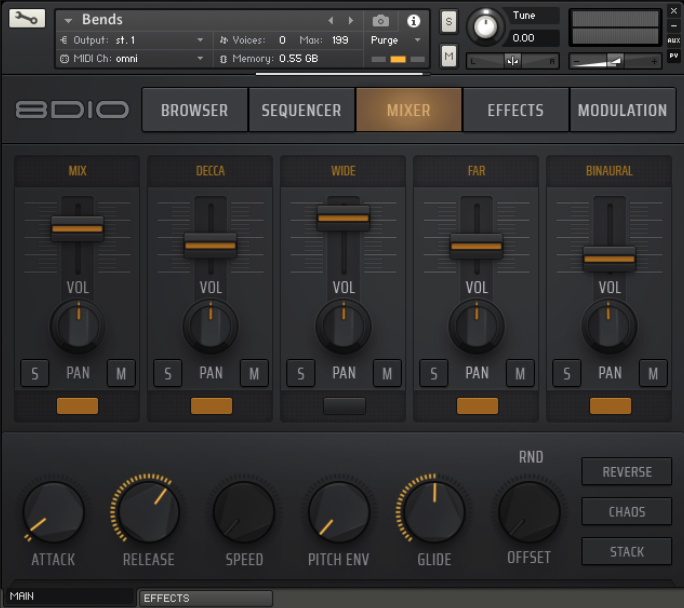
Task: Toggle the AUX sends panel
Action: click(674, 40)
